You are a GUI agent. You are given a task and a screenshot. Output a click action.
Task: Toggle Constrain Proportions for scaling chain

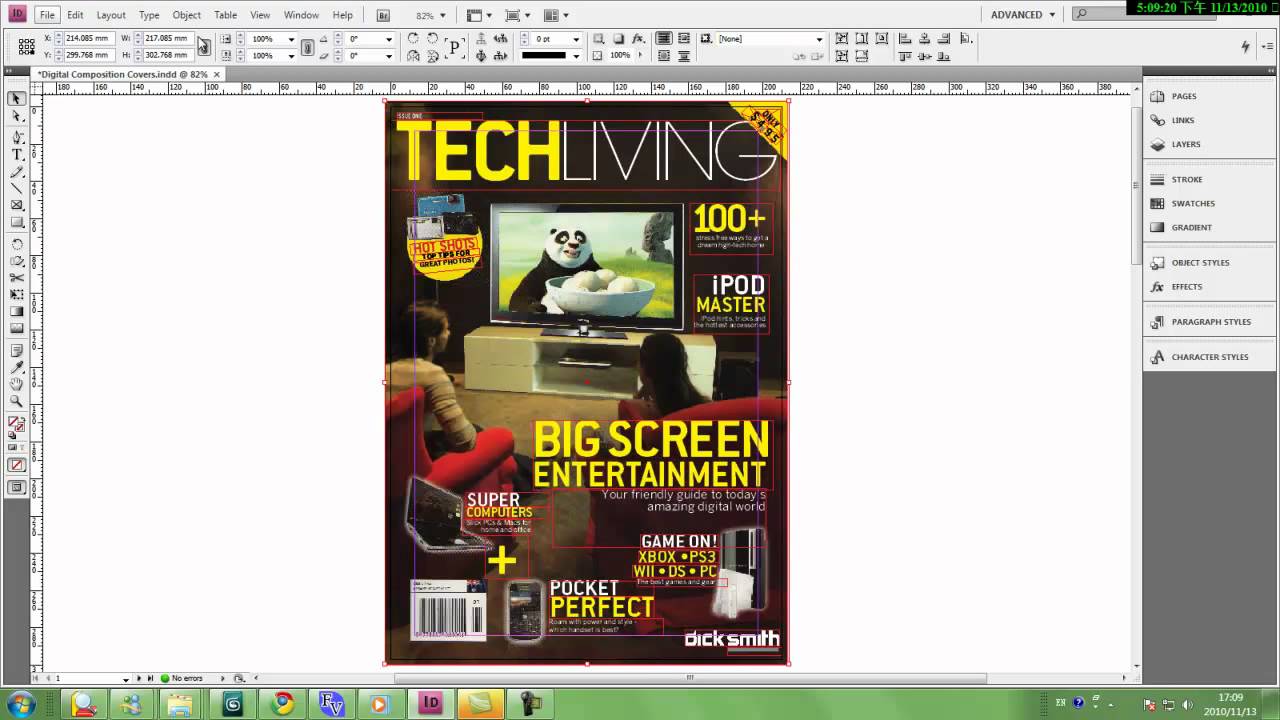[x=308, y=46]
